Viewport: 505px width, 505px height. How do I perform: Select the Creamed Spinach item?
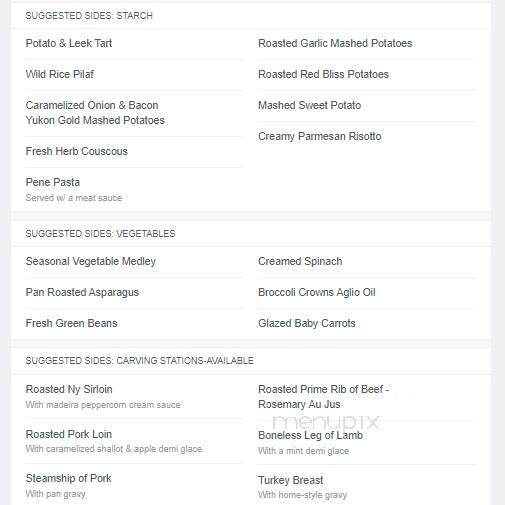coord(300,261)
